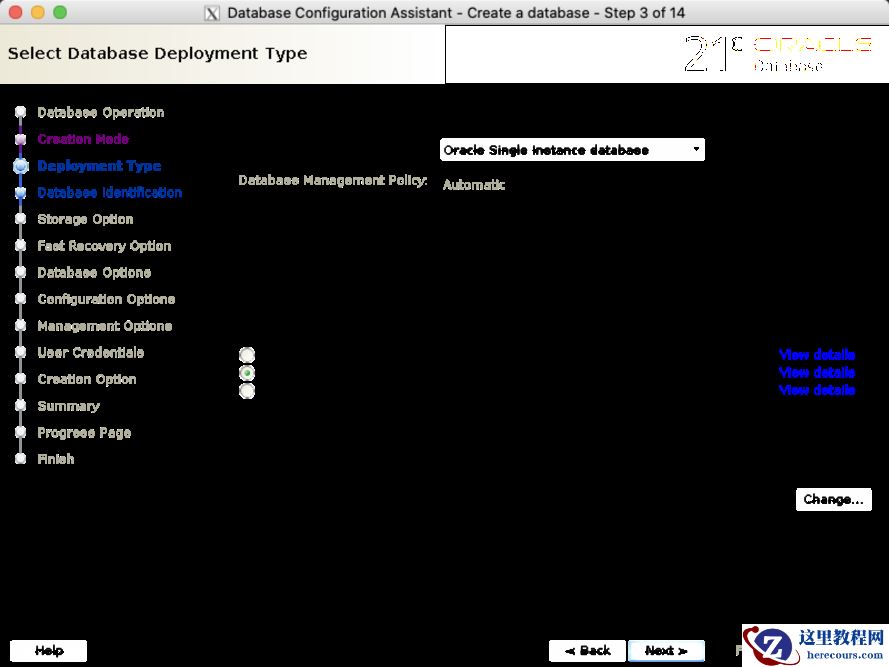
Task: Proceed with the Next button
Action: [x=666, y=651]
